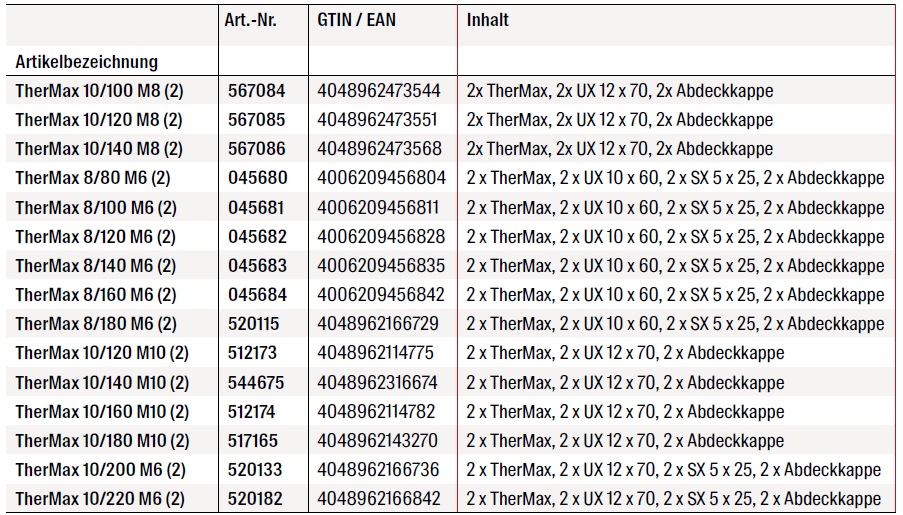
Task: Click EAN code 4048962166729
Action: 378,324
